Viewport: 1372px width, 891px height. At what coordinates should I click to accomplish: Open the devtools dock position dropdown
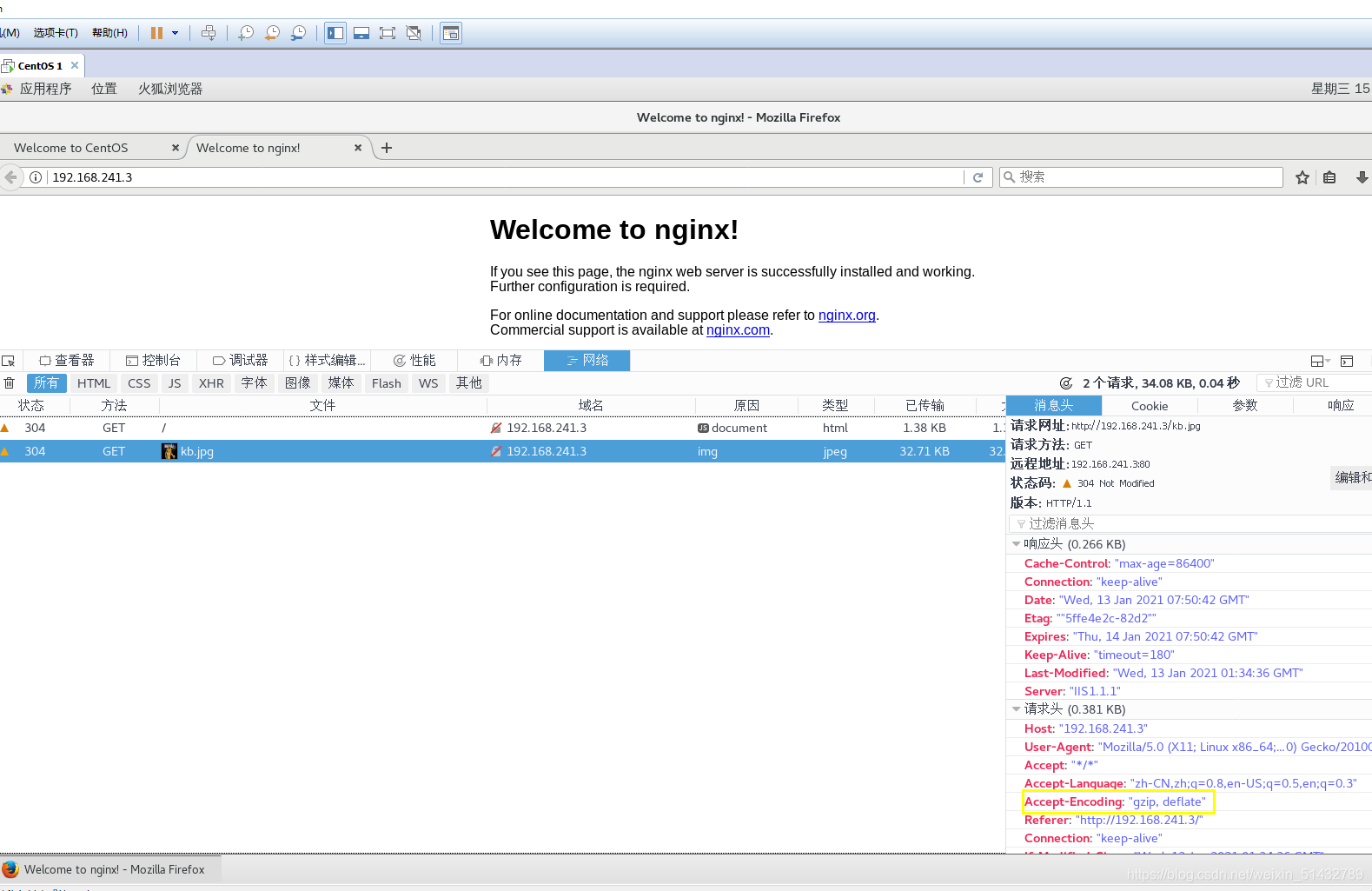[x=1320, y=361]
